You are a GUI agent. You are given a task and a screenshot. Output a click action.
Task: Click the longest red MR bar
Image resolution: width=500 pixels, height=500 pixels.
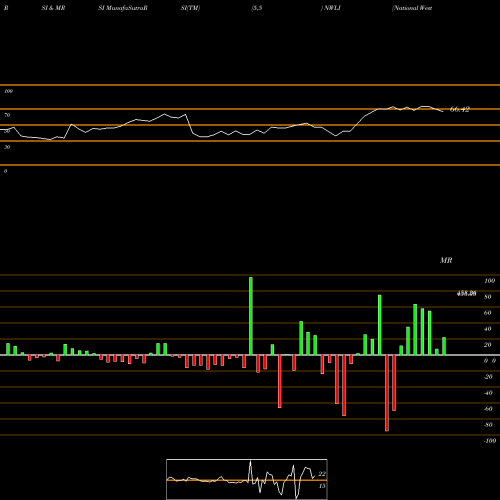(387, 393)
